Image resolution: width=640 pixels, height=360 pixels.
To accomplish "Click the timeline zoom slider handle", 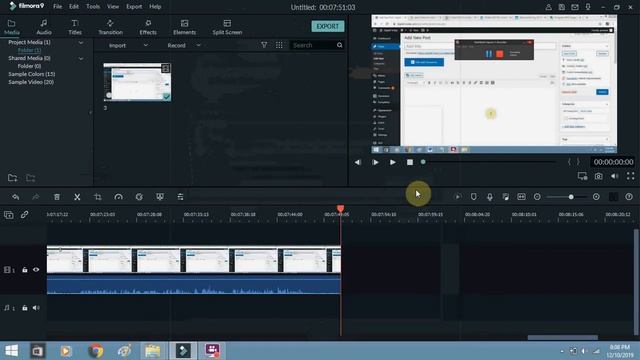I will tap(571, 197).
